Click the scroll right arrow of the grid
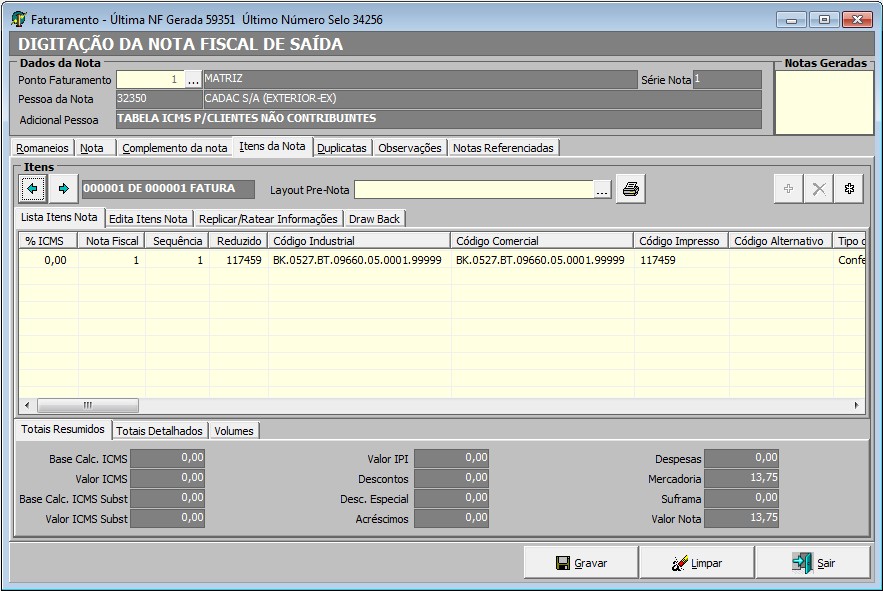Image resolution: width=883 pixels, height=591 pixels. tap(856, 405)
